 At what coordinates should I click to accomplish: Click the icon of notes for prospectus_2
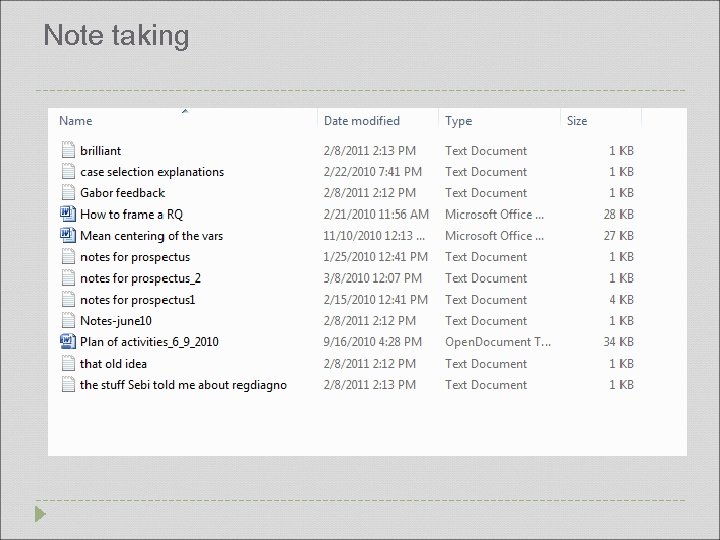(x=68, y=278)
